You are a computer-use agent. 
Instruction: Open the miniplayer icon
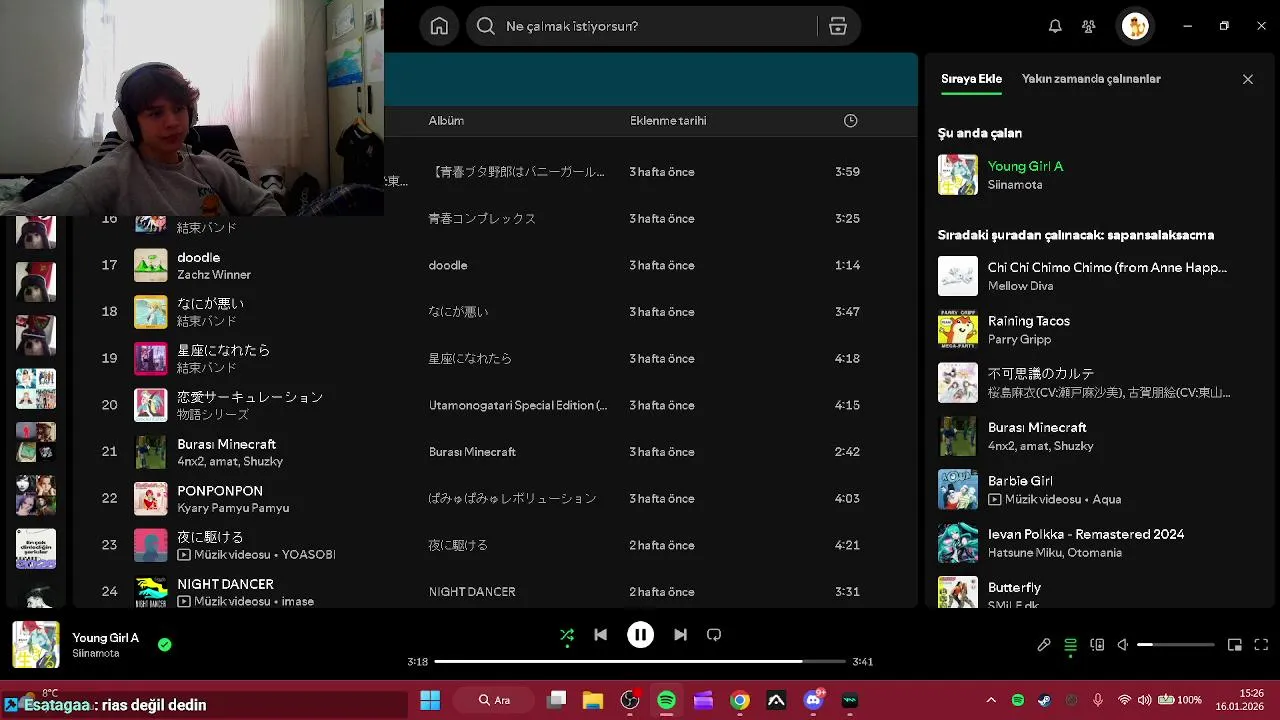tap(1235, 645)
